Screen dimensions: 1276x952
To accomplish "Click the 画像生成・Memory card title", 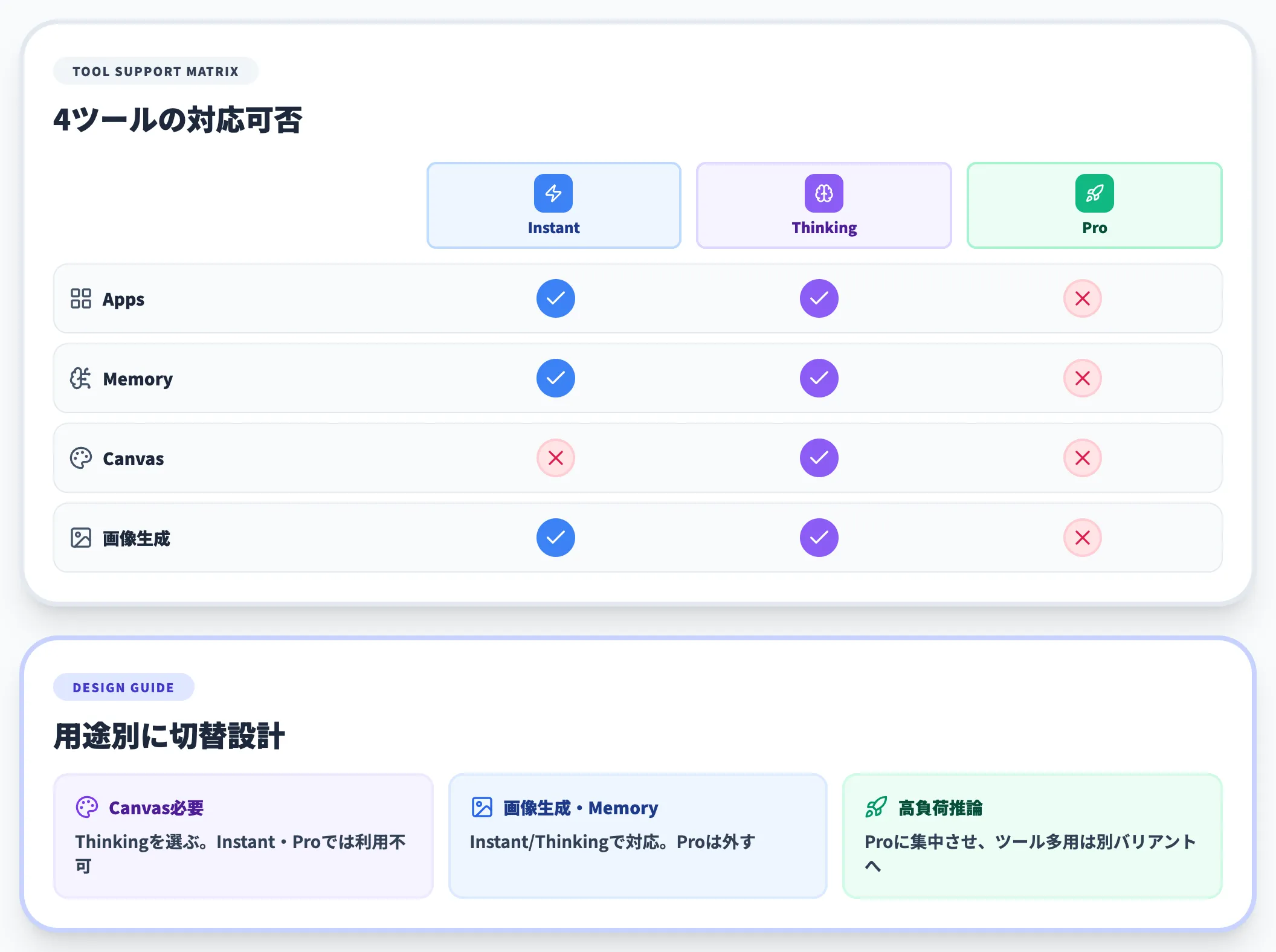I will coord(581,808).
